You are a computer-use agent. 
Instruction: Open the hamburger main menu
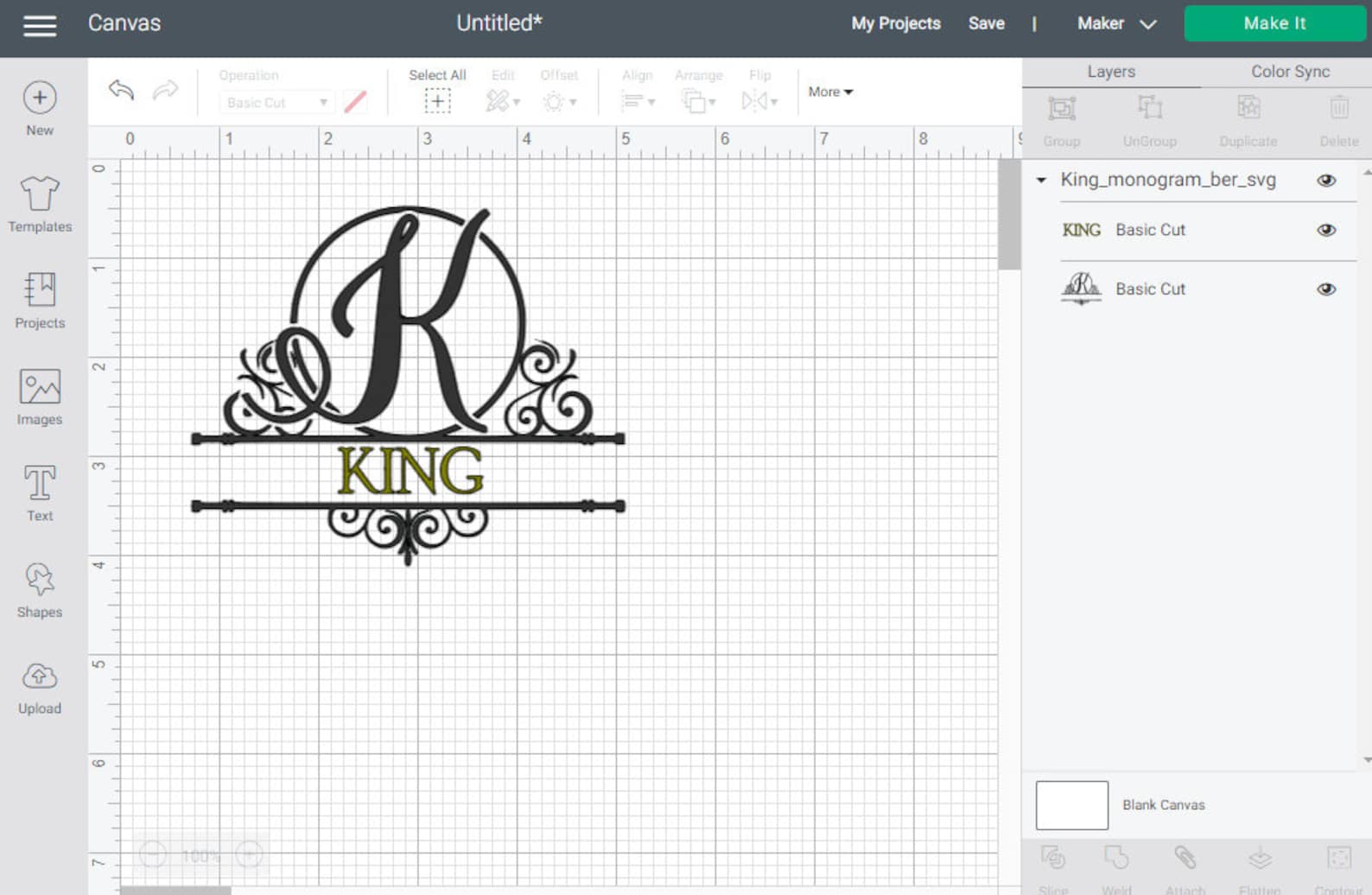pyautogui.click(x=40, y=26)
